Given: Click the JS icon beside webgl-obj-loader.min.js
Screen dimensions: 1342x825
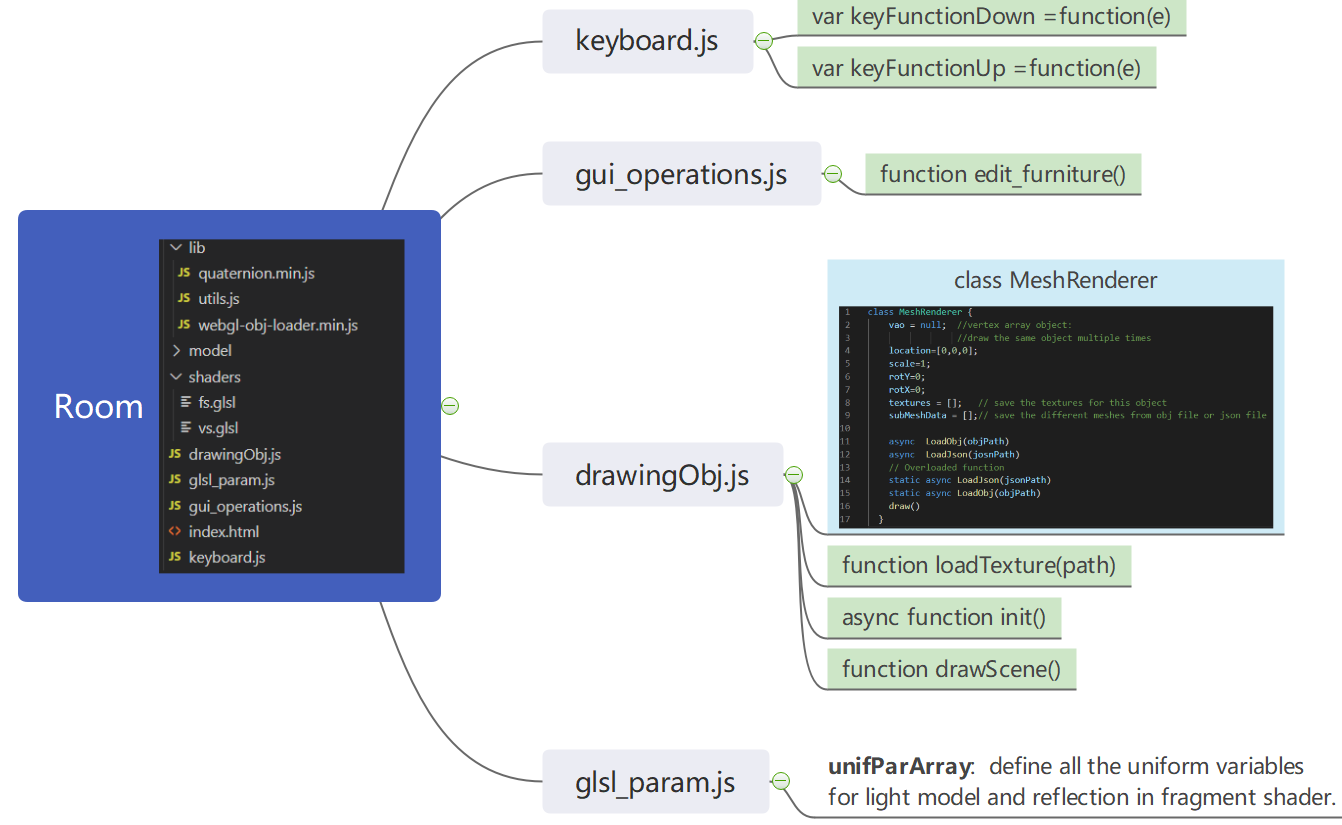Looking at the screenshot, I should 184,325.
